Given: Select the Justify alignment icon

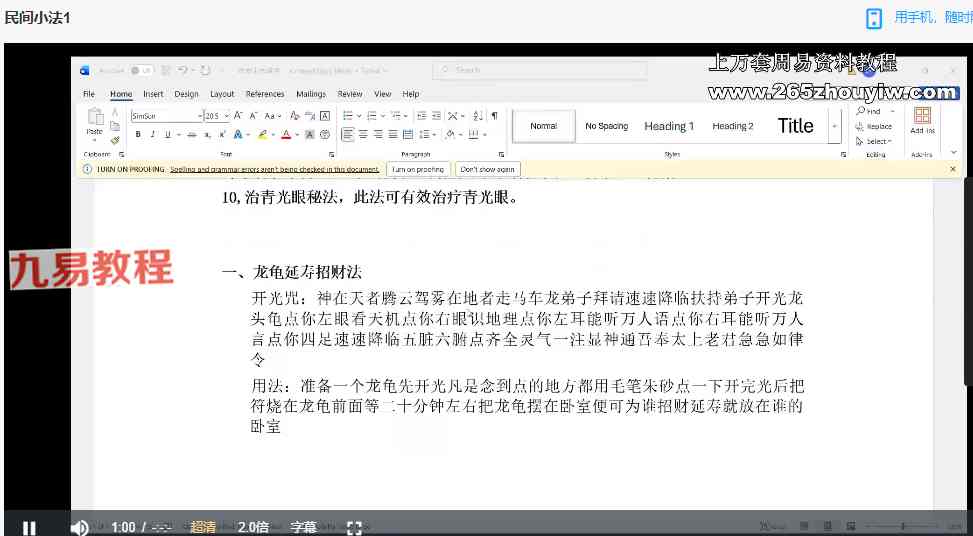Looking at the screenshot, I should 393,135.
